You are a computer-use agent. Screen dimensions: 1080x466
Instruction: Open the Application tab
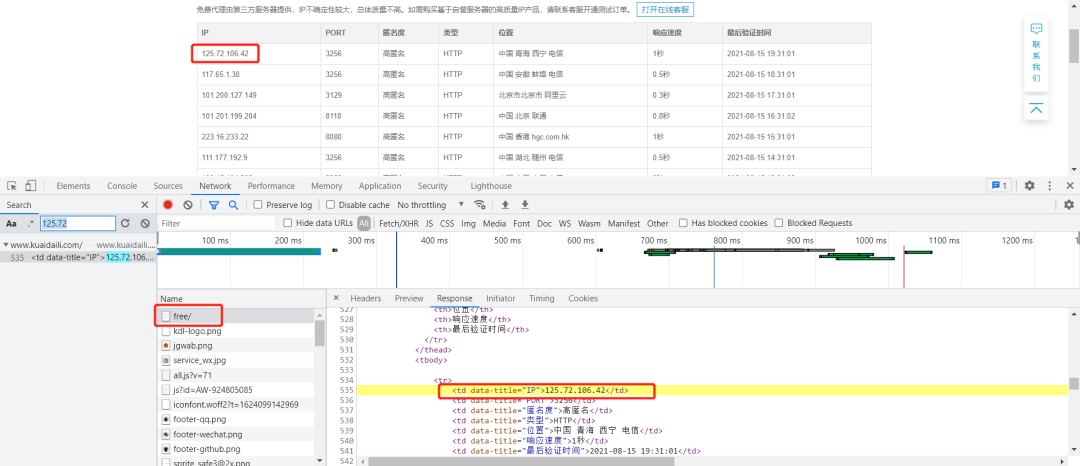point(380,186)
